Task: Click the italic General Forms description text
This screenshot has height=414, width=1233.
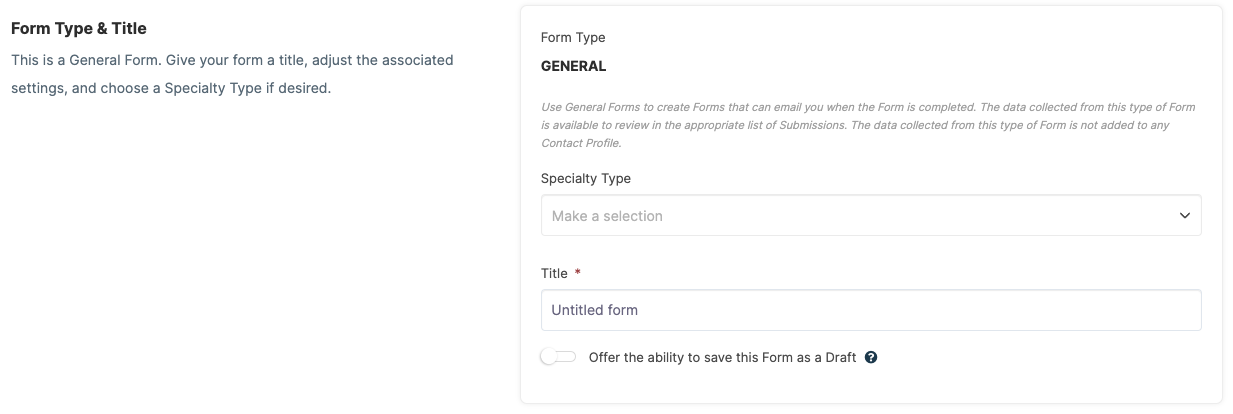Action: pos(868,125)
